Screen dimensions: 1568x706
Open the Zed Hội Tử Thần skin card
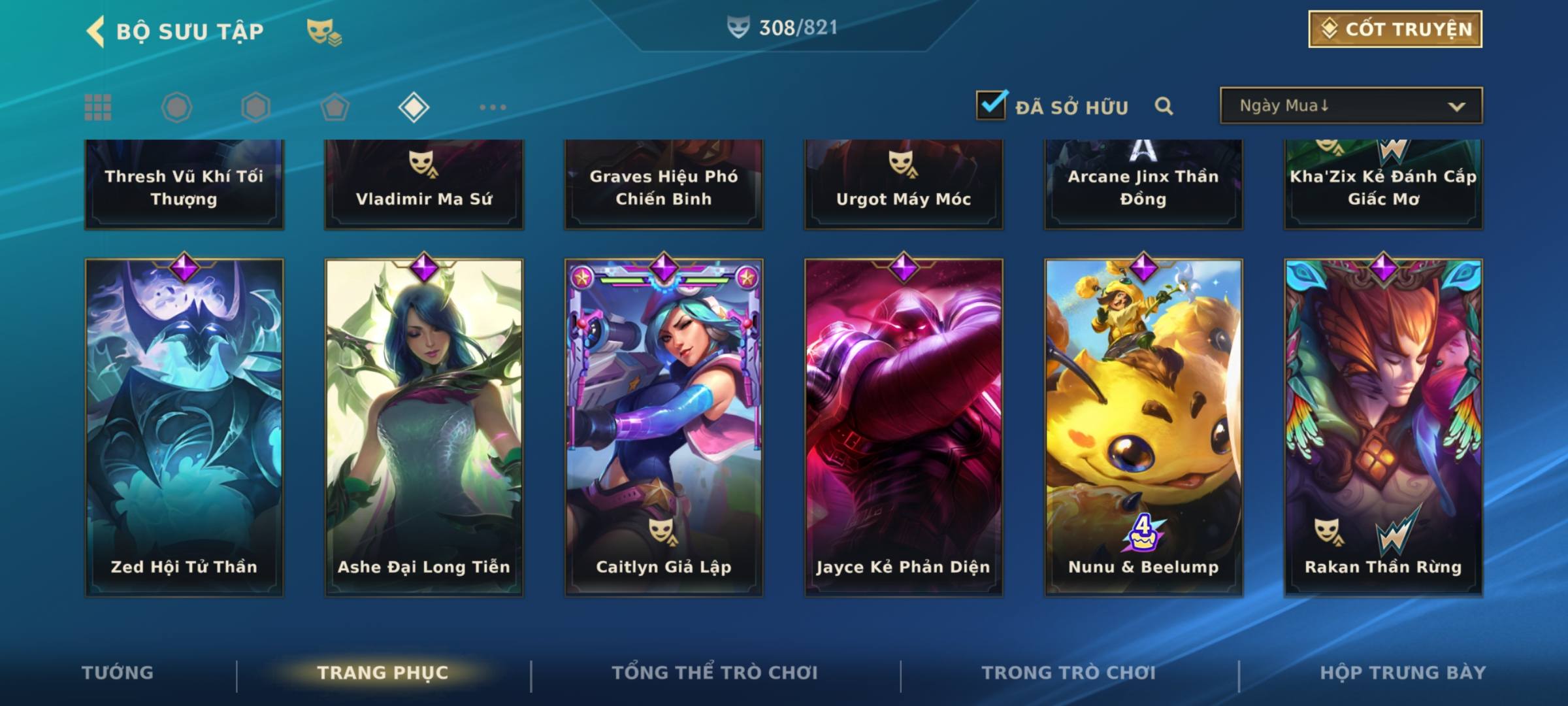(x=184, y=426)
